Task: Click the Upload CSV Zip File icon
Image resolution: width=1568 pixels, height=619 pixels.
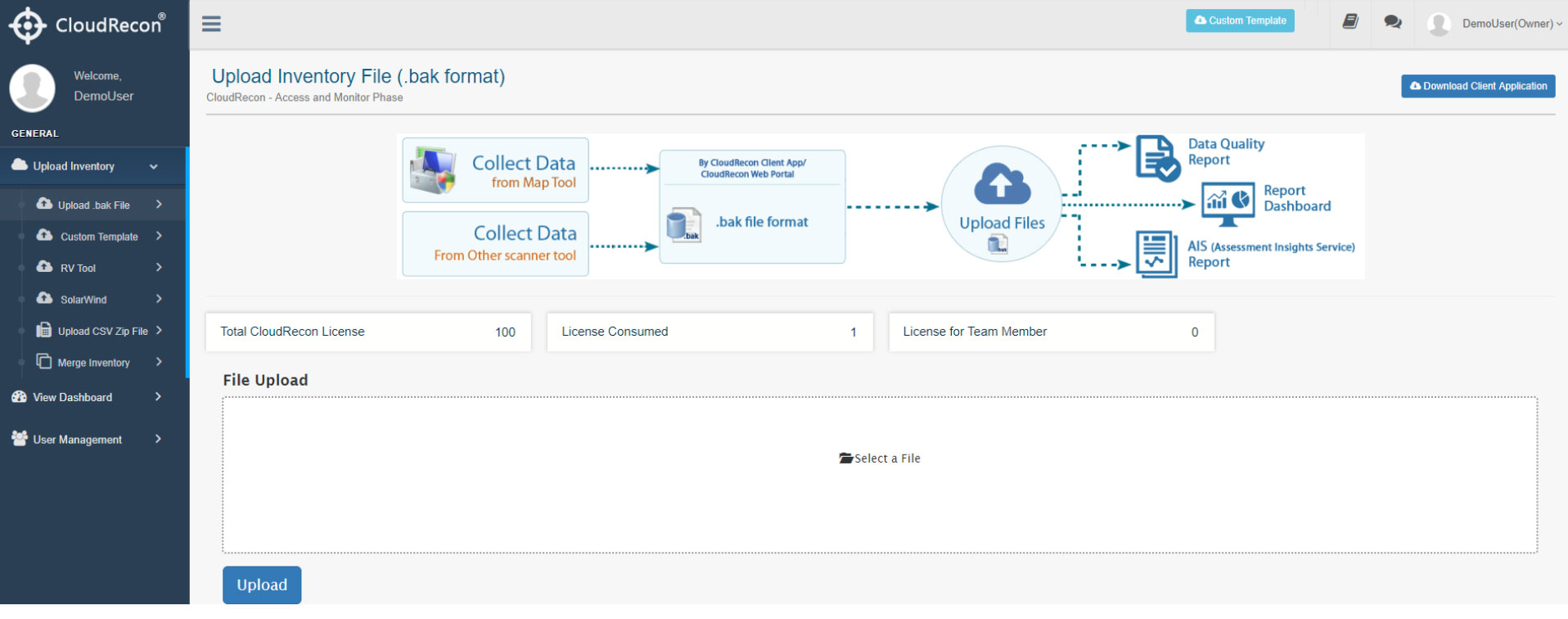Action: 44,330
